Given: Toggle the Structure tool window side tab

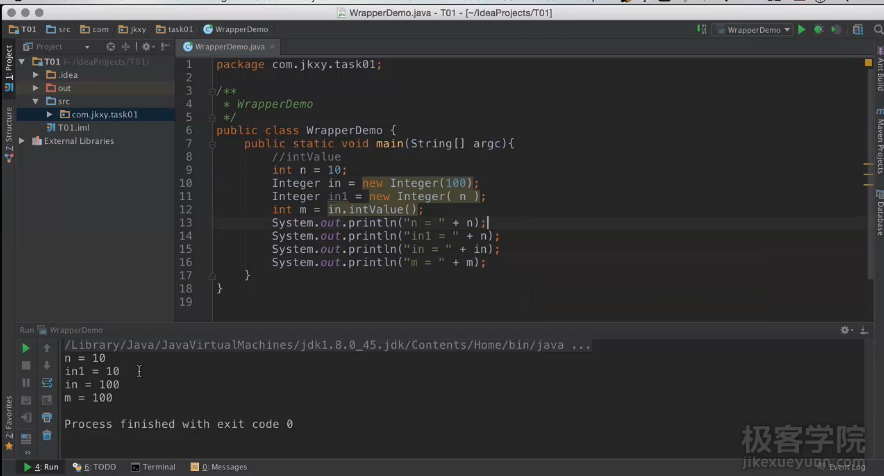Looking at the screenshot, I should (x=9, y=134).
